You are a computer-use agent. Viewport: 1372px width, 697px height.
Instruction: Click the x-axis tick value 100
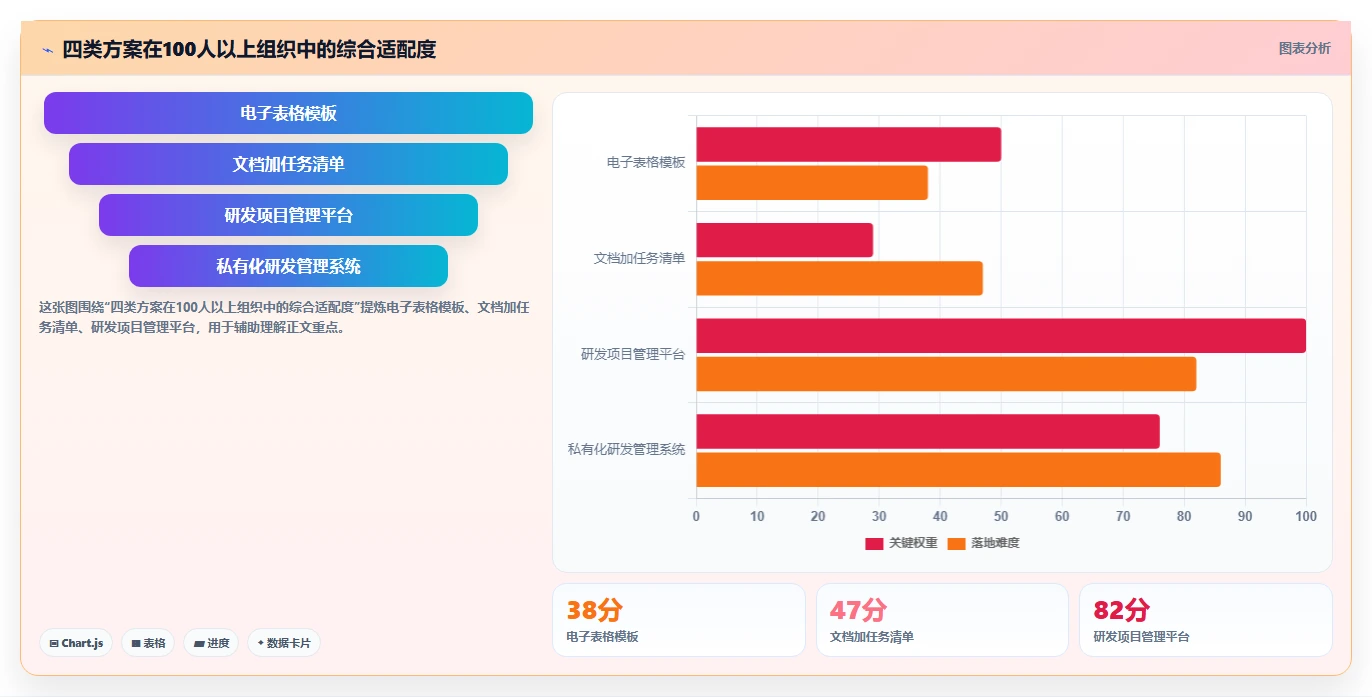tap(1306, 516)
